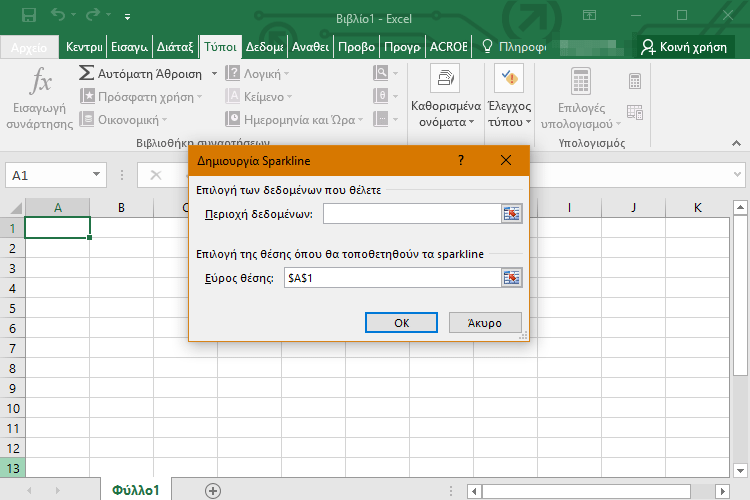Expand the Αυτόματη Άθροιση dropdown arrow
Screen dimensions: 750x500
tap(214, 74)
